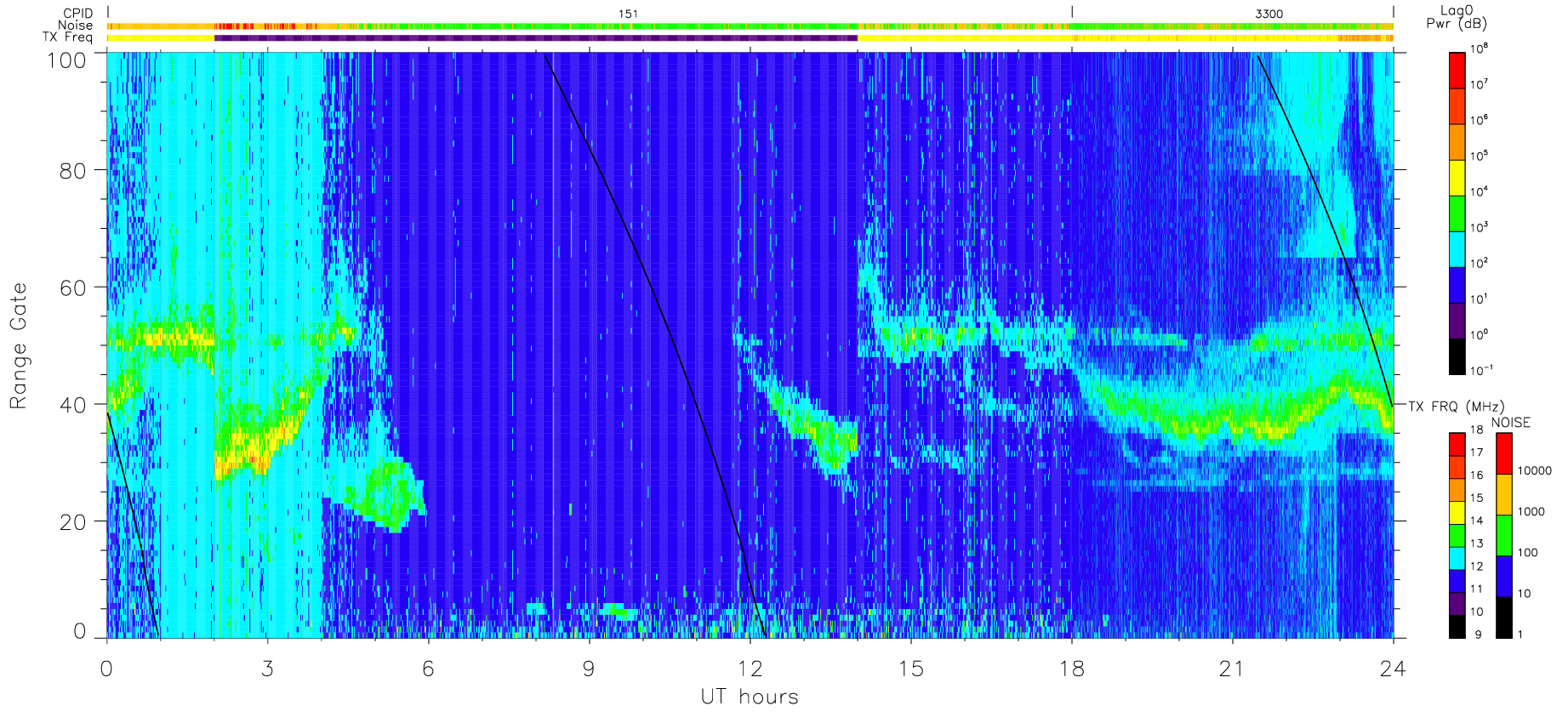Viewport: 1568px width, 723px height.
Task: Click the 'CPID' row label
Action: coord(77,14)
